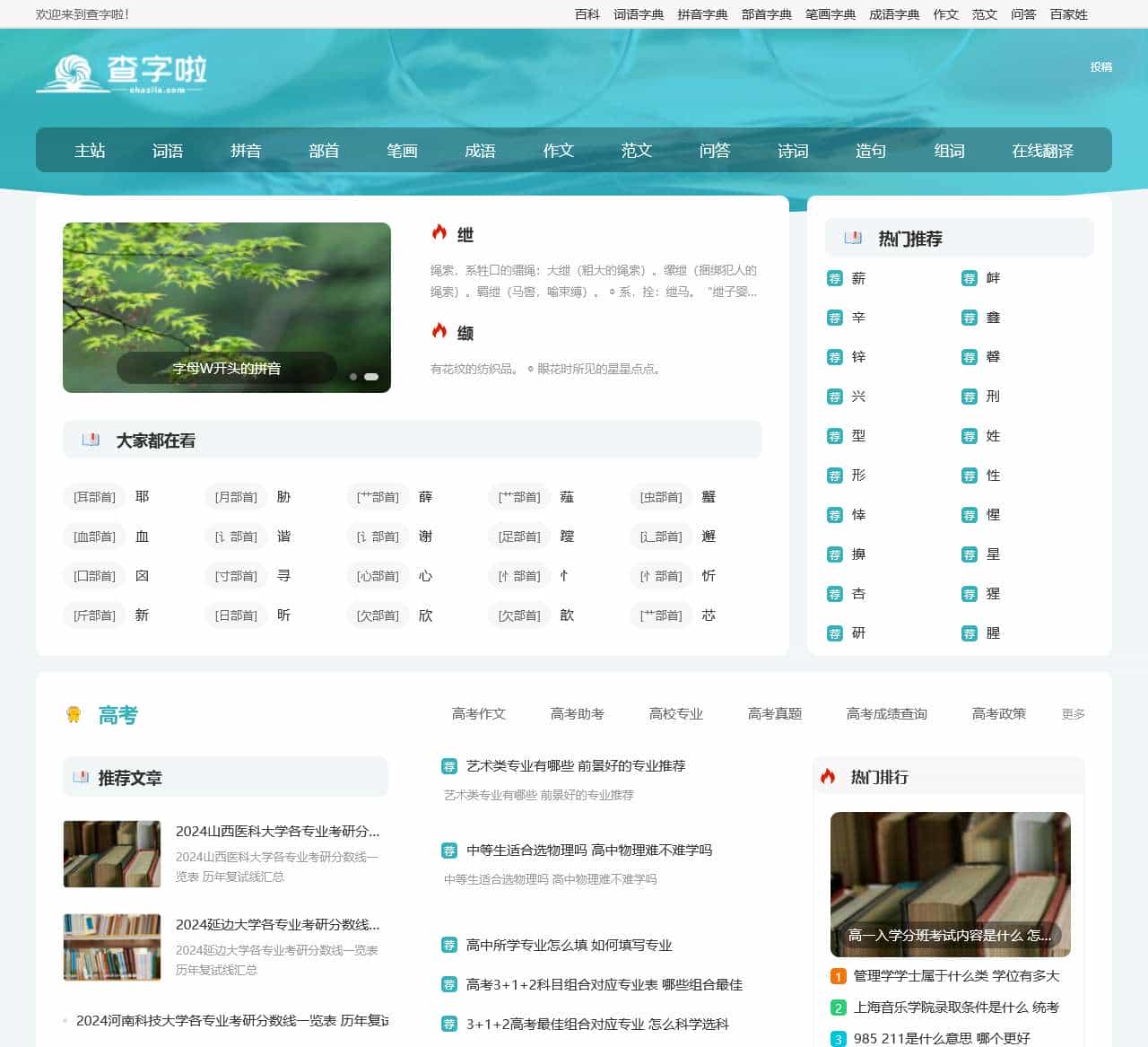The height and width of the screenshot is (1047, 1148).
Task: Open 更多 in the 高考 section
Action: pos(1073,714)
